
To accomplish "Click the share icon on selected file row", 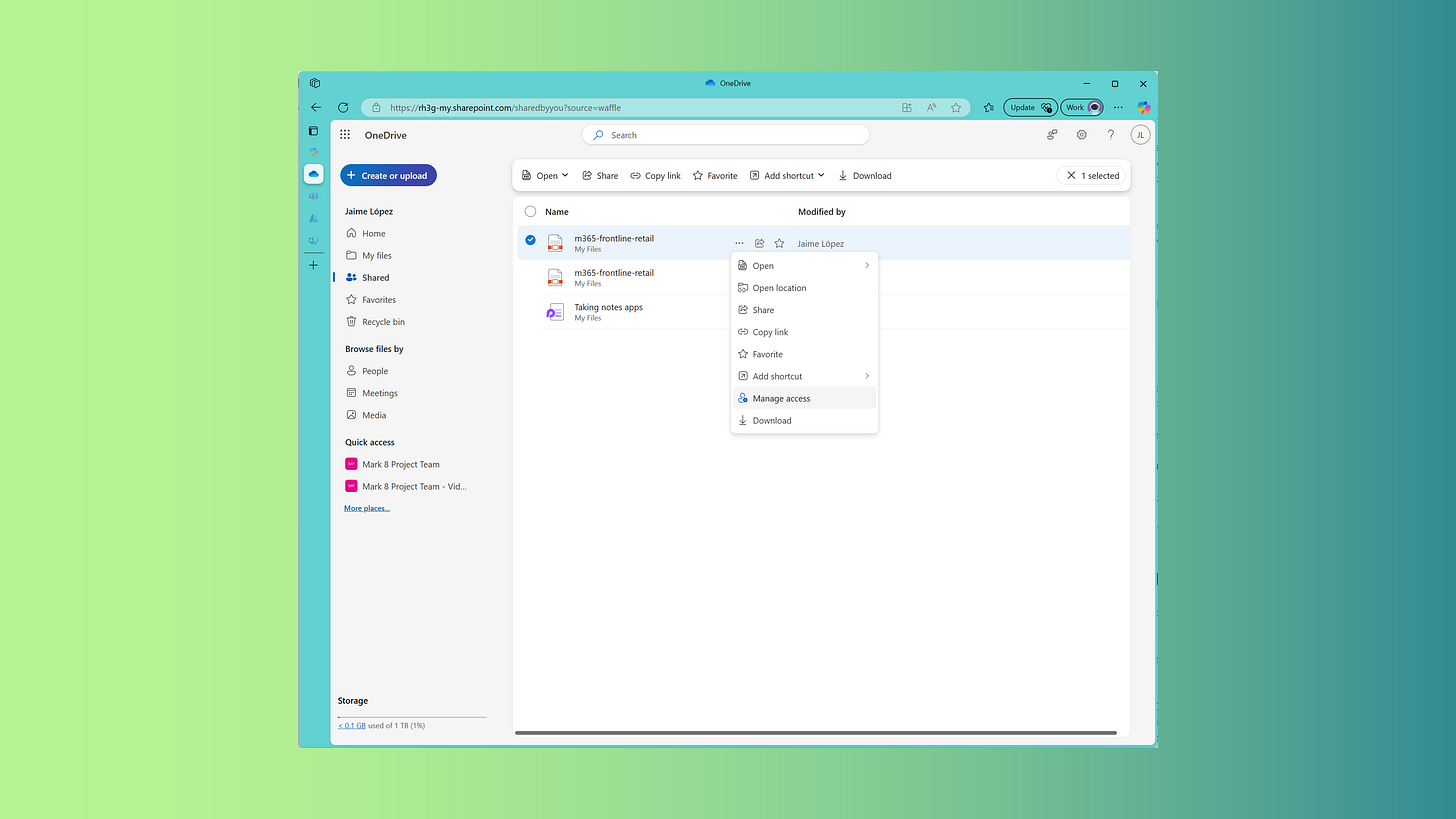I will click(760, 243).
